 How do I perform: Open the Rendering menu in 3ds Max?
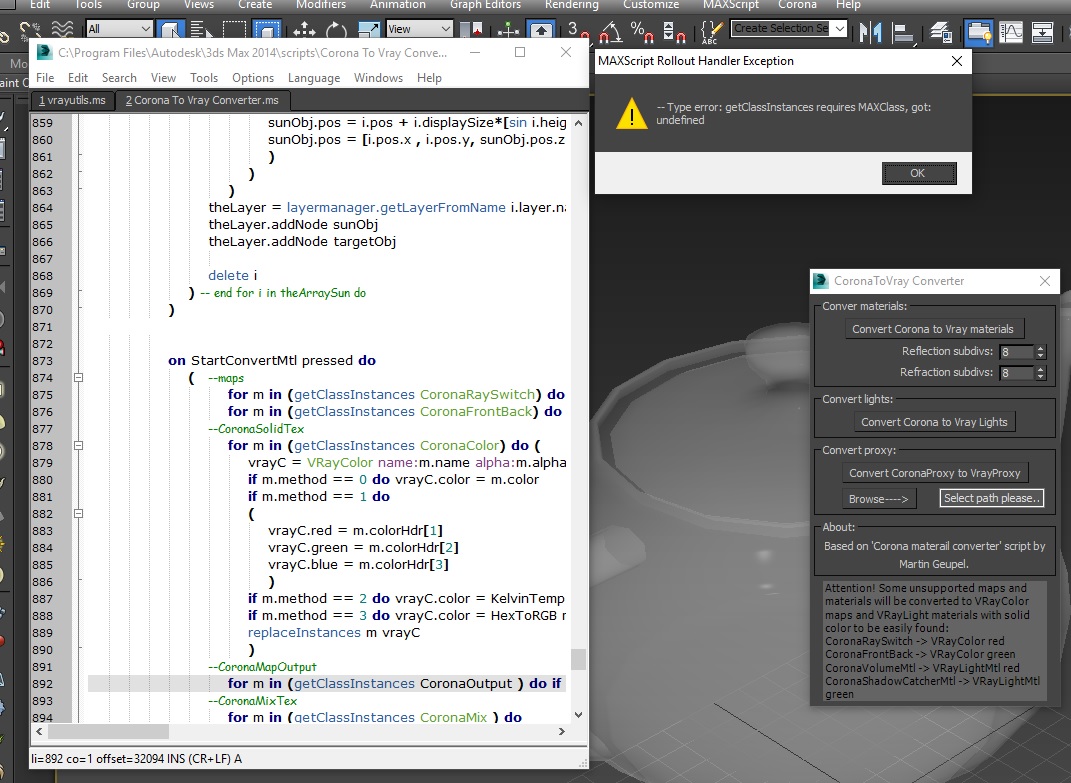572,5
